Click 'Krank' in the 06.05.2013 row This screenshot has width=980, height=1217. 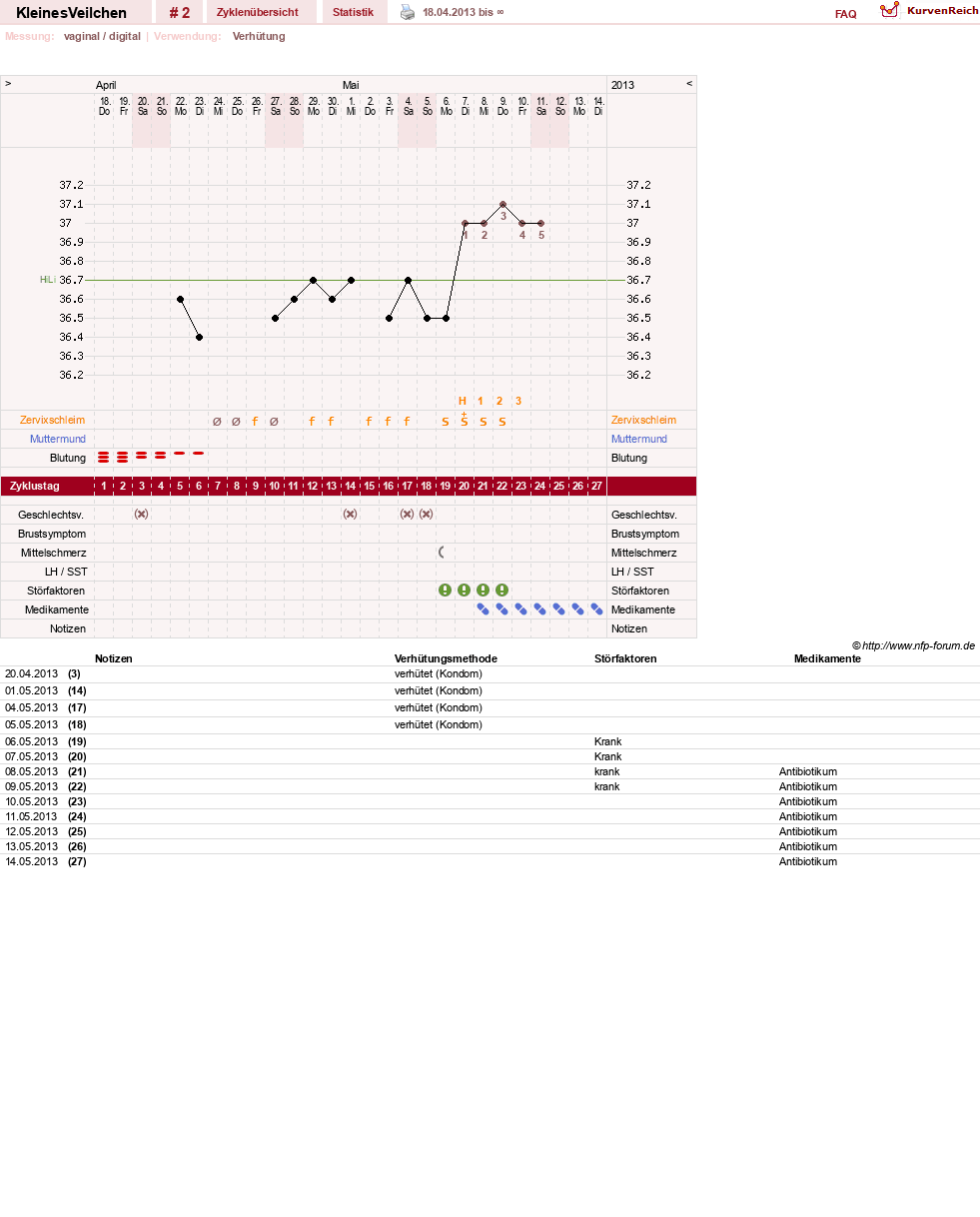(x=607, y=741)
